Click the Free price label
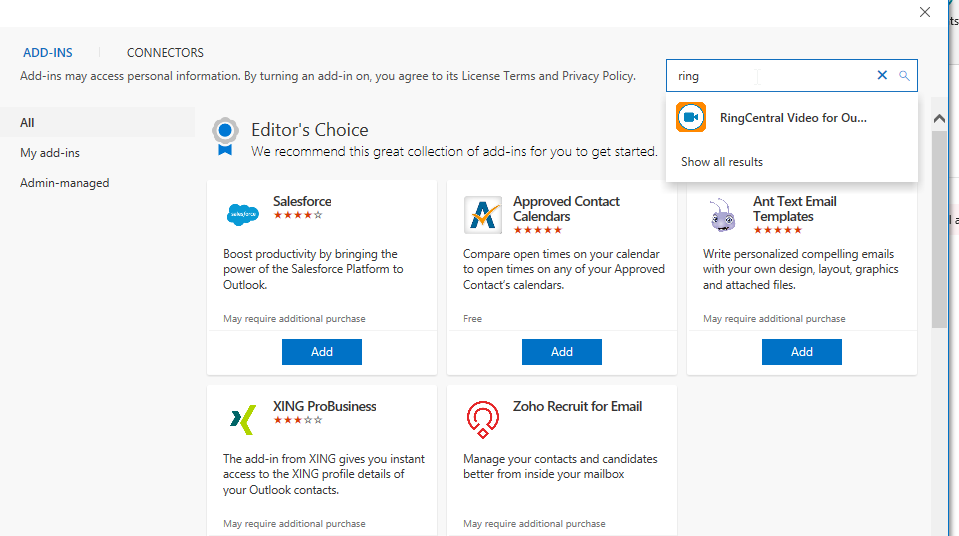This screenshot has width=959, height=536. point(472,319)
